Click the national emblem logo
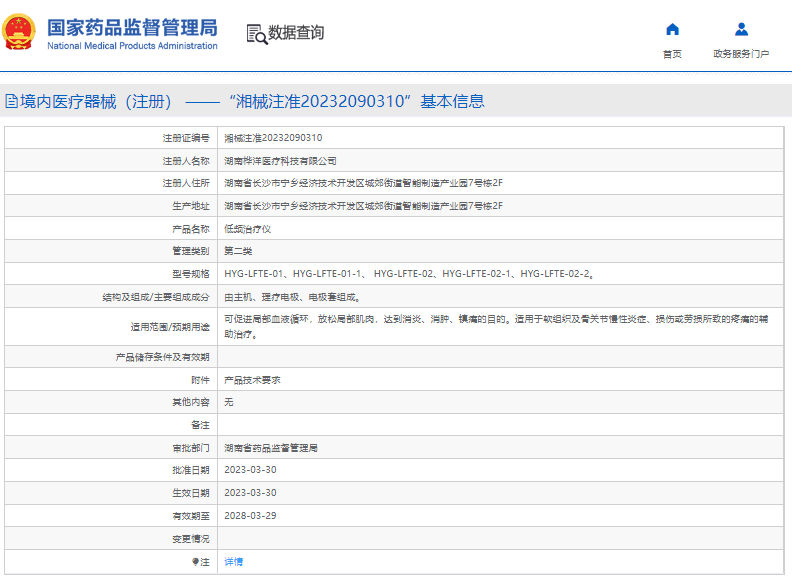Screen dimensions: 792x580 click(x=19, y=32)
